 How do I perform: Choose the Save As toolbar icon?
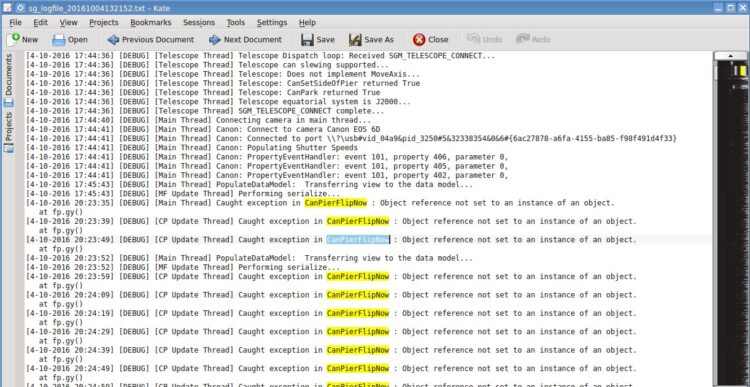[x=355, y=40]
